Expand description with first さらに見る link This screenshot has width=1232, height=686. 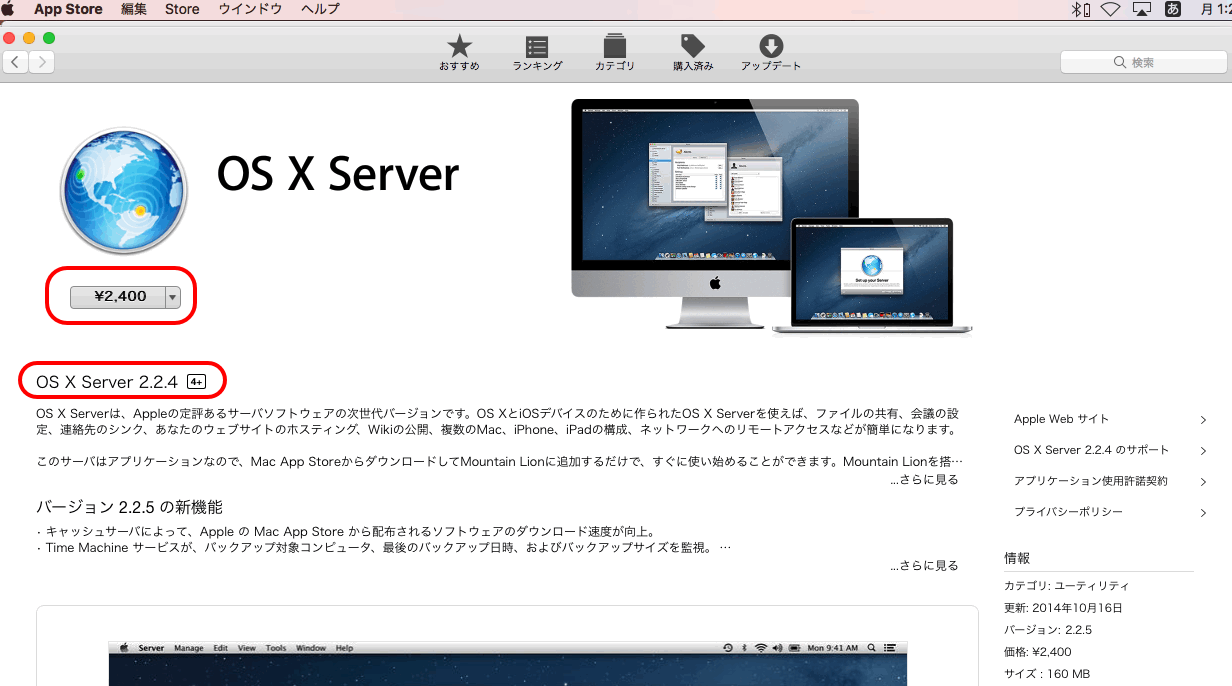click(x=924, y=480)
